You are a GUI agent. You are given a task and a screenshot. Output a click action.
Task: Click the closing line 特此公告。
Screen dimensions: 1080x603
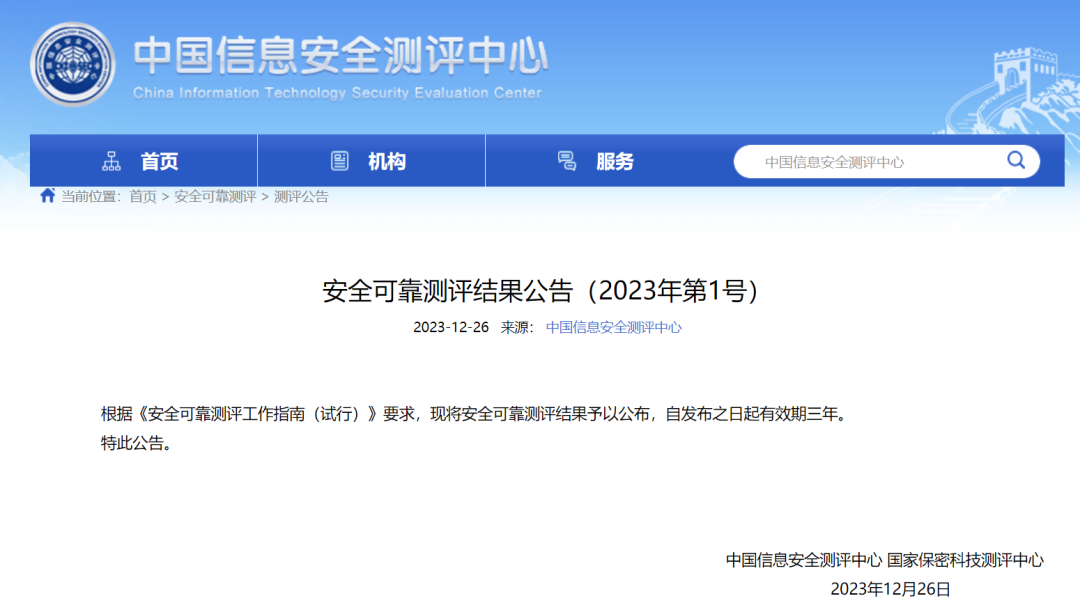136,443
